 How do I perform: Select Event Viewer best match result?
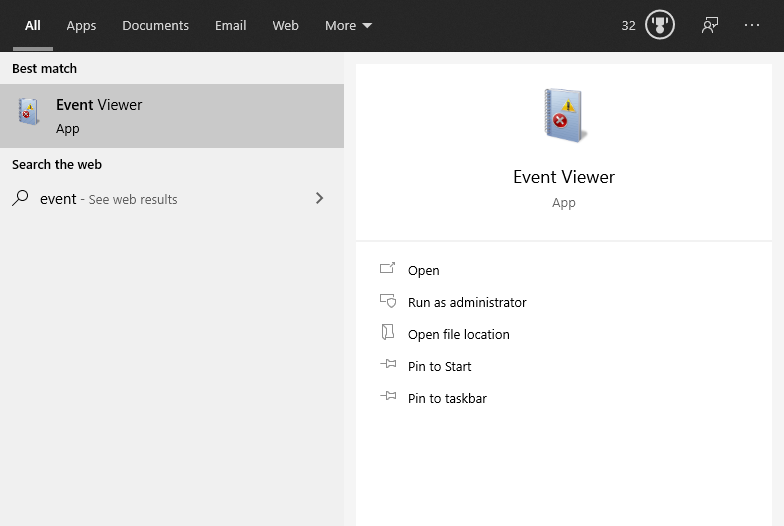pyautogui.click(x=172, y=116)
